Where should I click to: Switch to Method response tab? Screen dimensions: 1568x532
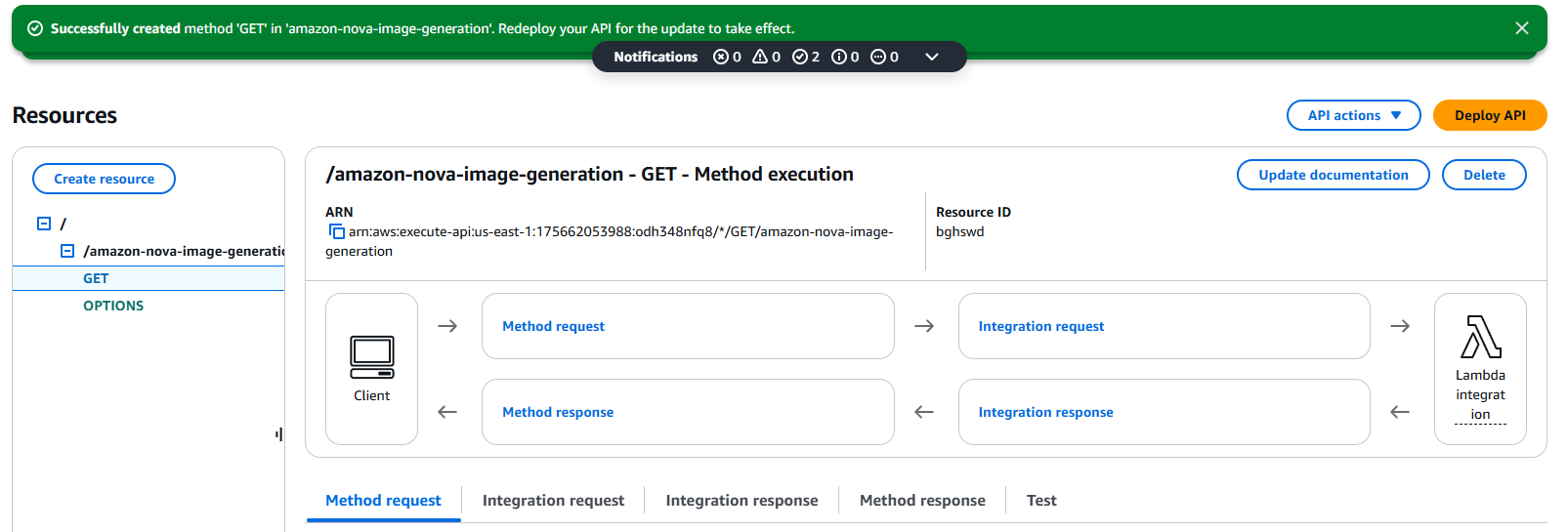coord(922,500)
